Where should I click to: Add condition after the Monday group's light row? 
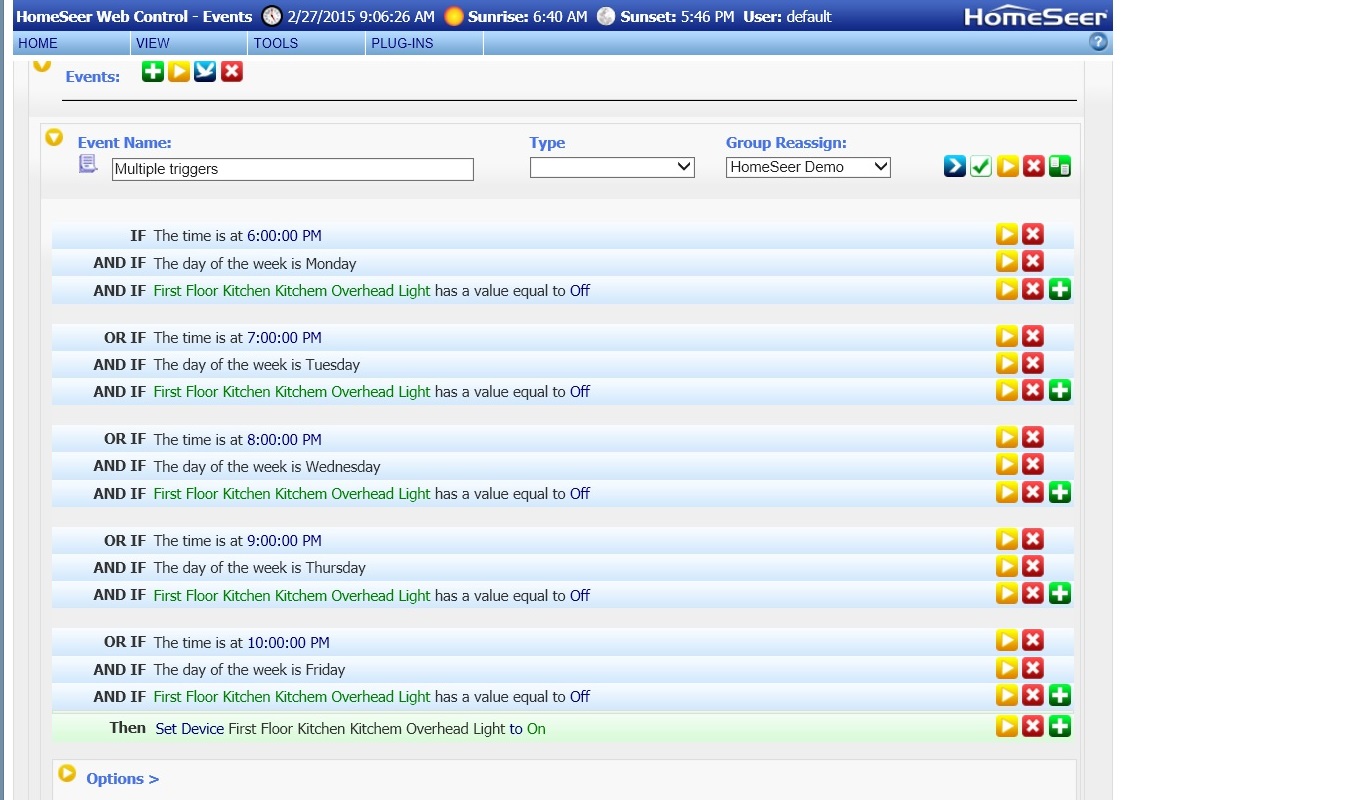click(x=1060, y=289)
